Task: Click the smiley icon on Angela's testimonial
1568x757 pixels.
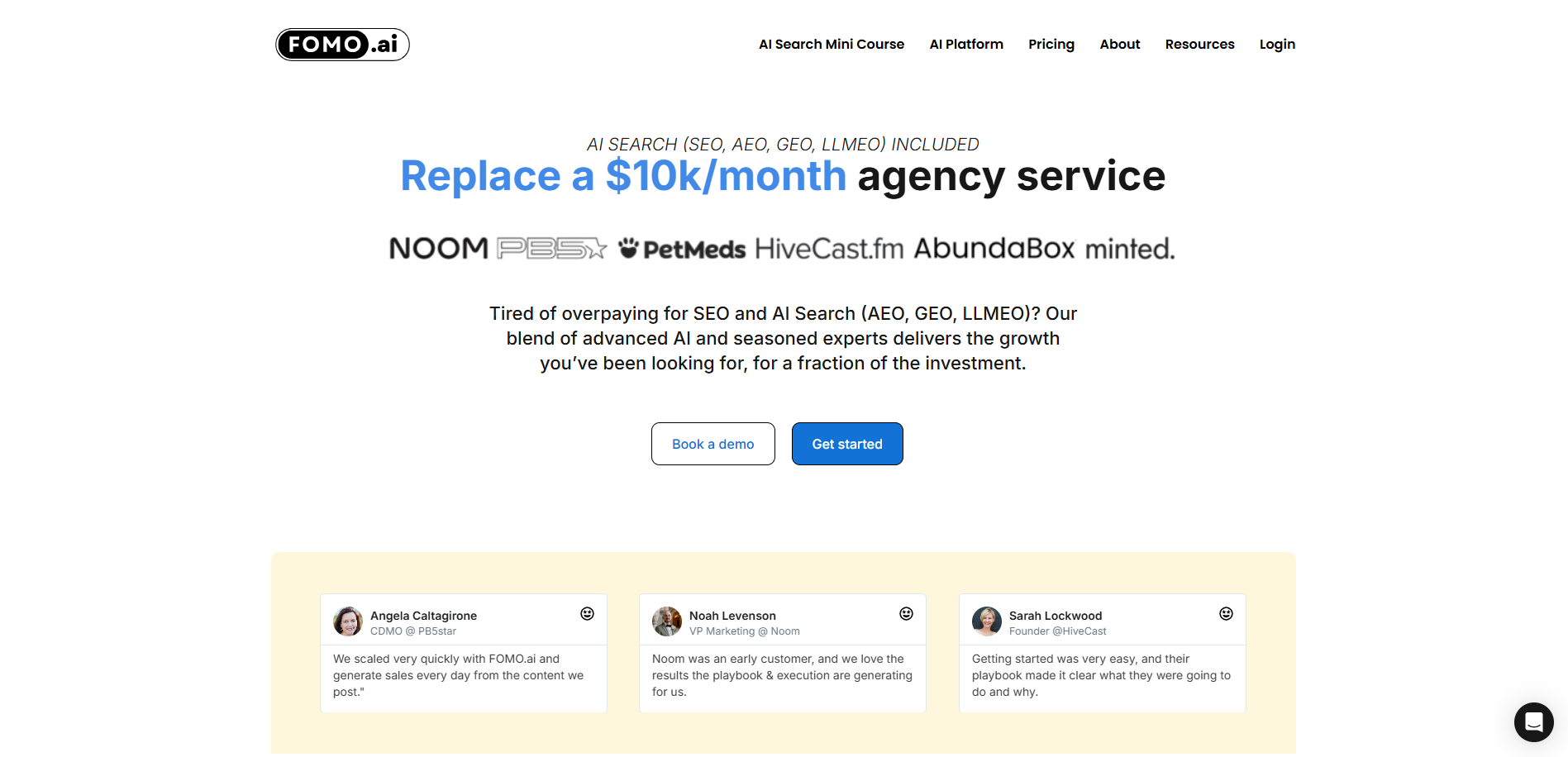Action: pyautogui.click(x=587, y=613)
